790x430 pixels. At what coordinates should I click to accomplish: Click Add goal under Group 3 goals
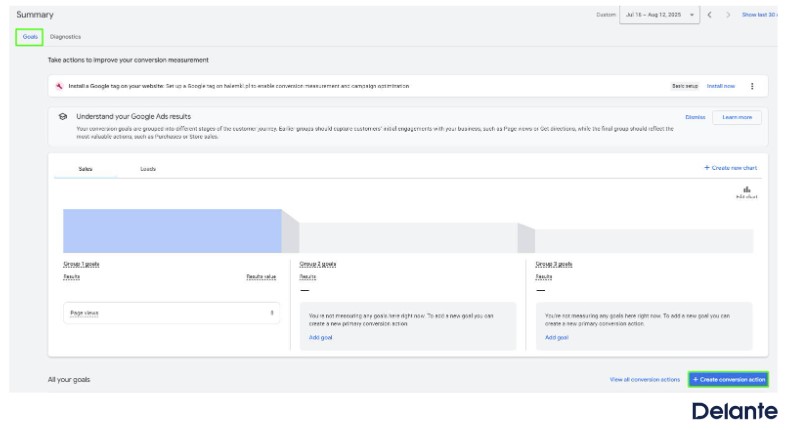pyautogui.click(x=557, y=338)
